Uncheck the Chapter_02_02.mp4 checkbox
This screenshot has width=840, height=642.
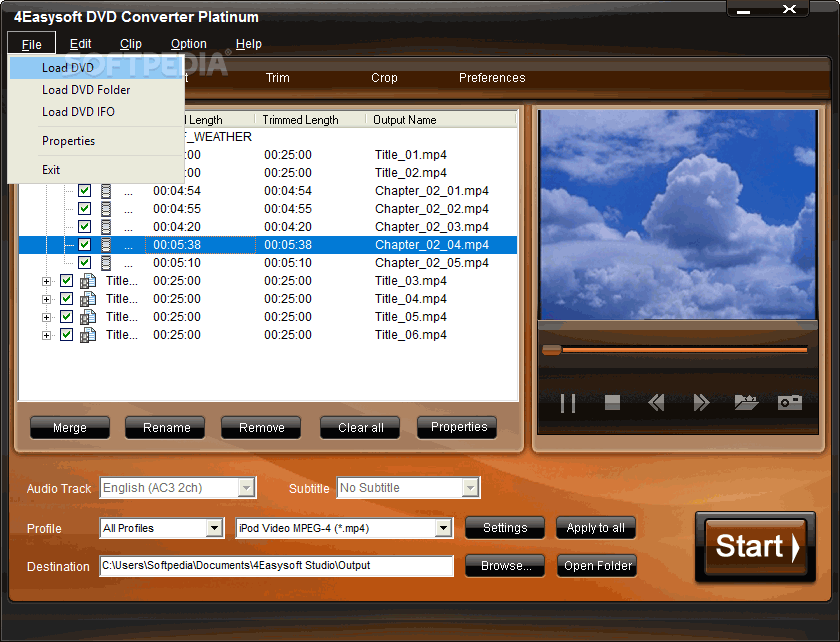coord(84,208)
